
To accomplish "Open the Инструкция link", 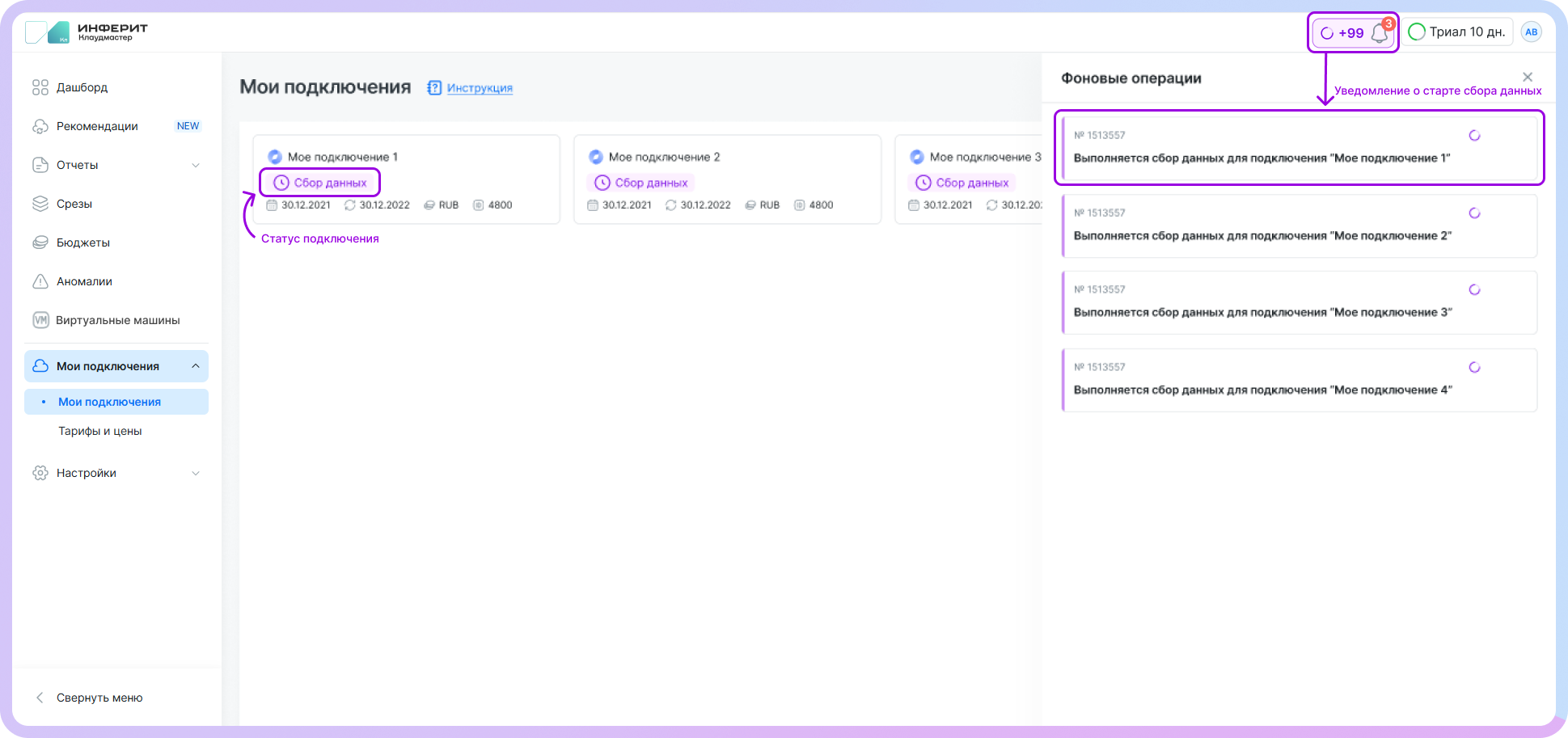I will pyautogui.click(x=480, y=88).
